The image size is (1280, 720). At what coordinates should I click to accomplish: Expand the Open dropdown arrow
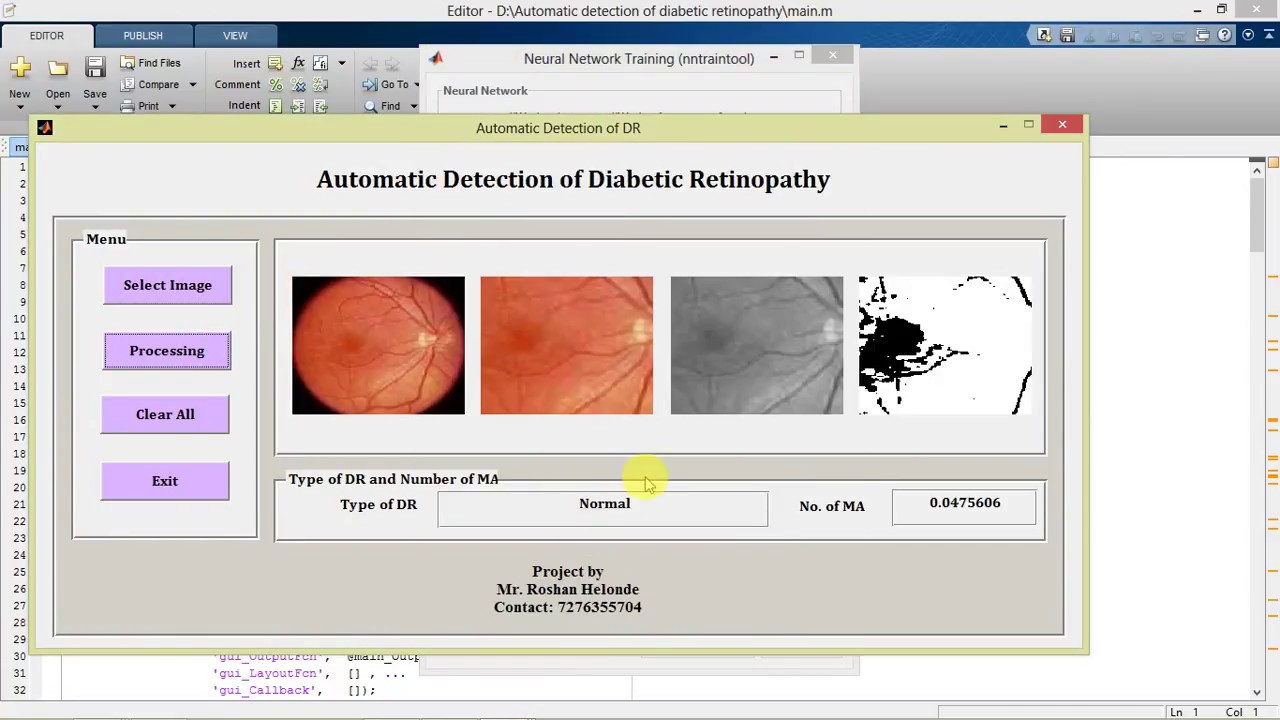58,106
